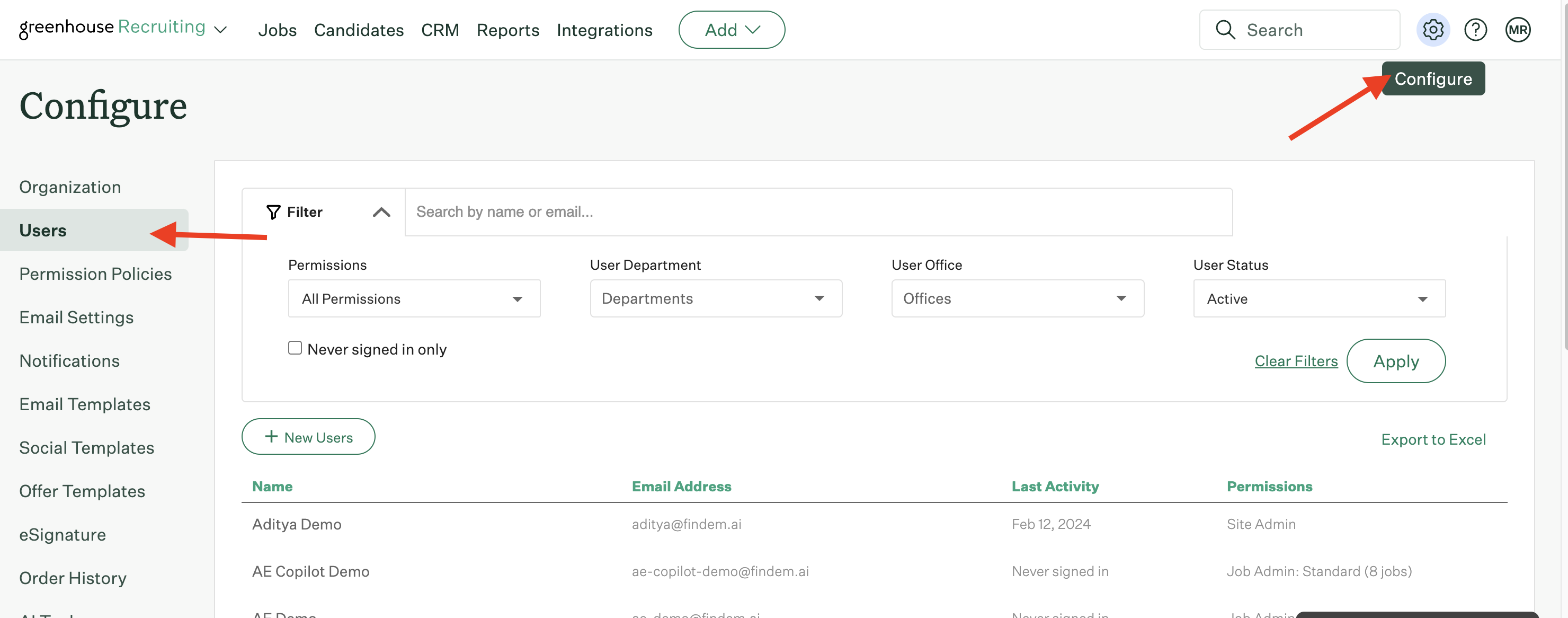
Task: Click the plus icon in New Users
Action: [271, 437]
